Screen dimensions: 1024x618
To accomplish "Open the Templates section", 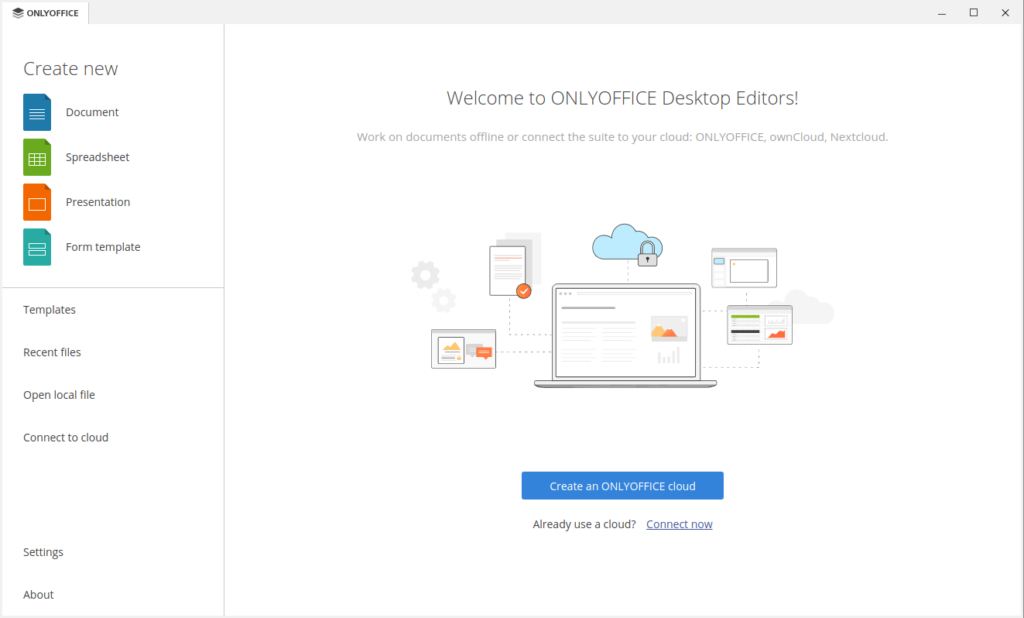I will coord(50,310).
